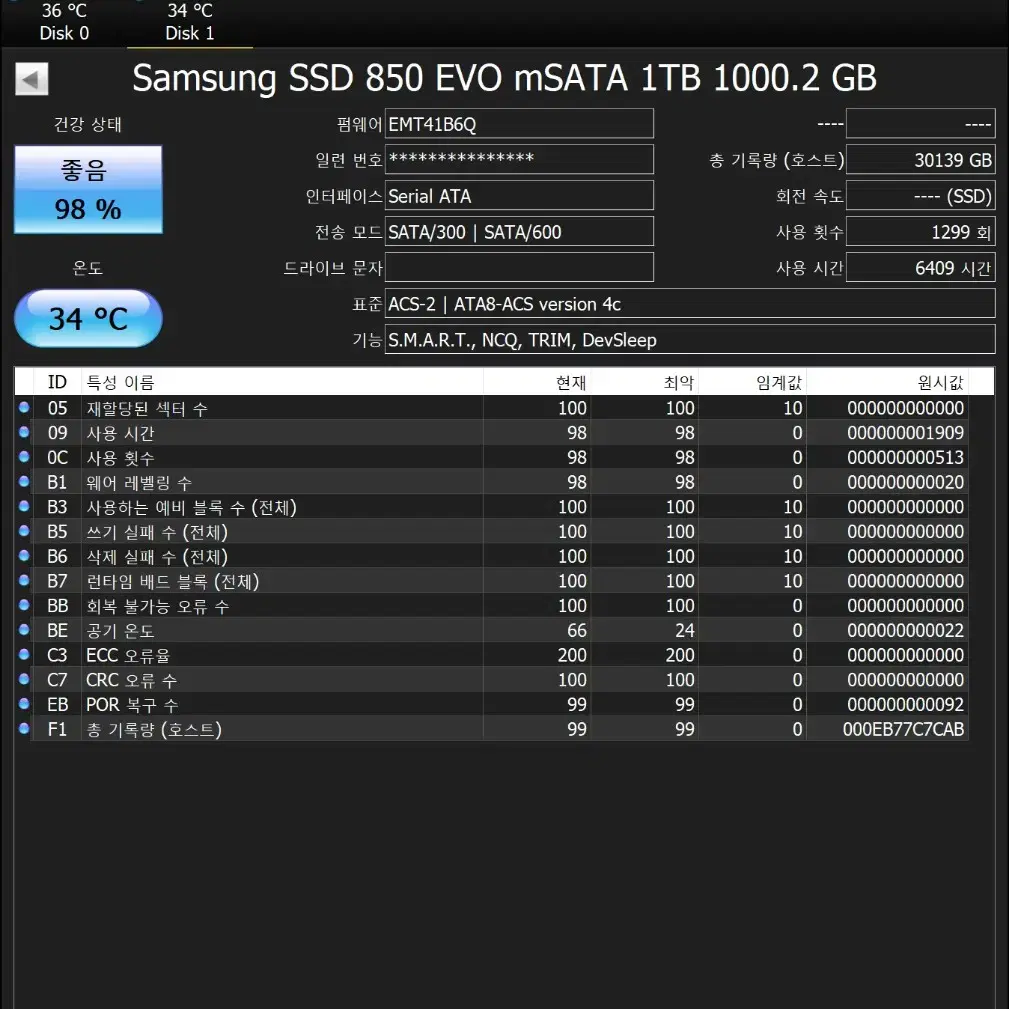The width and height of the screenshot is (1009, 1009).
Task: Select the 삭제 실패 수 (전체) row
Action: coord(492,556)
